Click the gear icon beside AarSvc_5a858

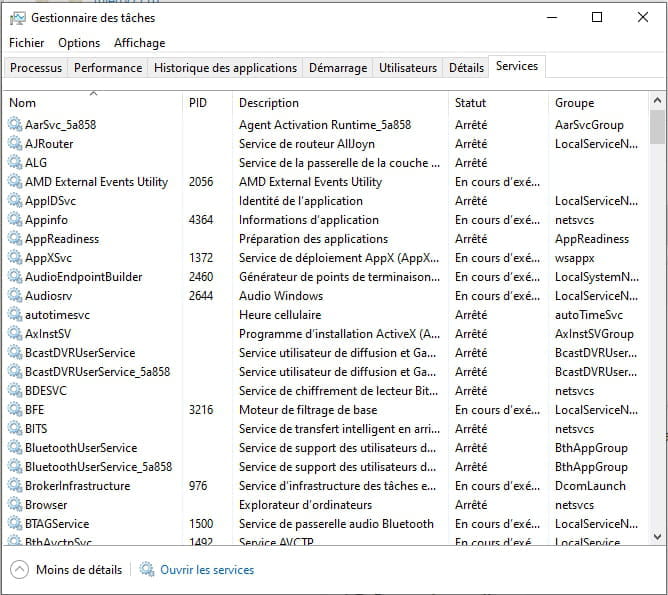pyautogui.click(x=15, y=124)
